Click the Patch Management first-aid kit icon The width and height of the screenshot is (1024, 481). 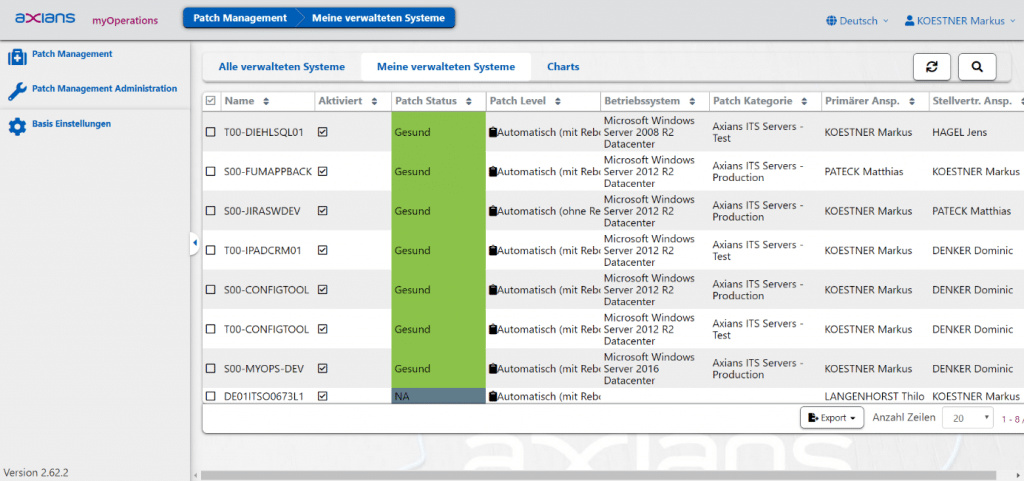click(16, 57)
